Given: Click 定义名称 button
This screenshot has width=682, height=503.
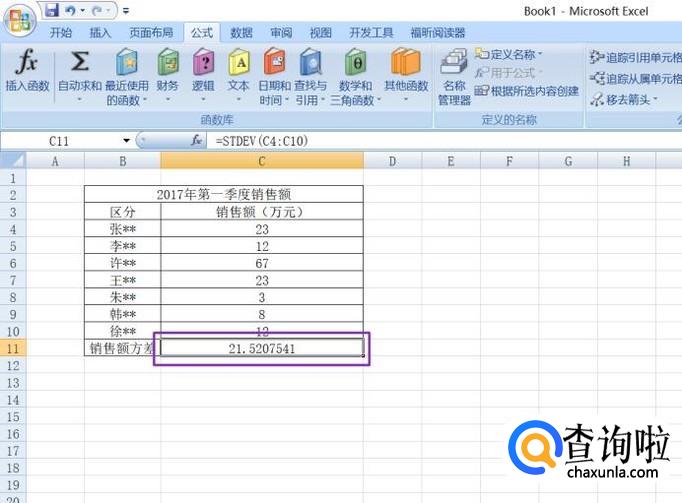Looking at the screenshot, I should (508, 54).
